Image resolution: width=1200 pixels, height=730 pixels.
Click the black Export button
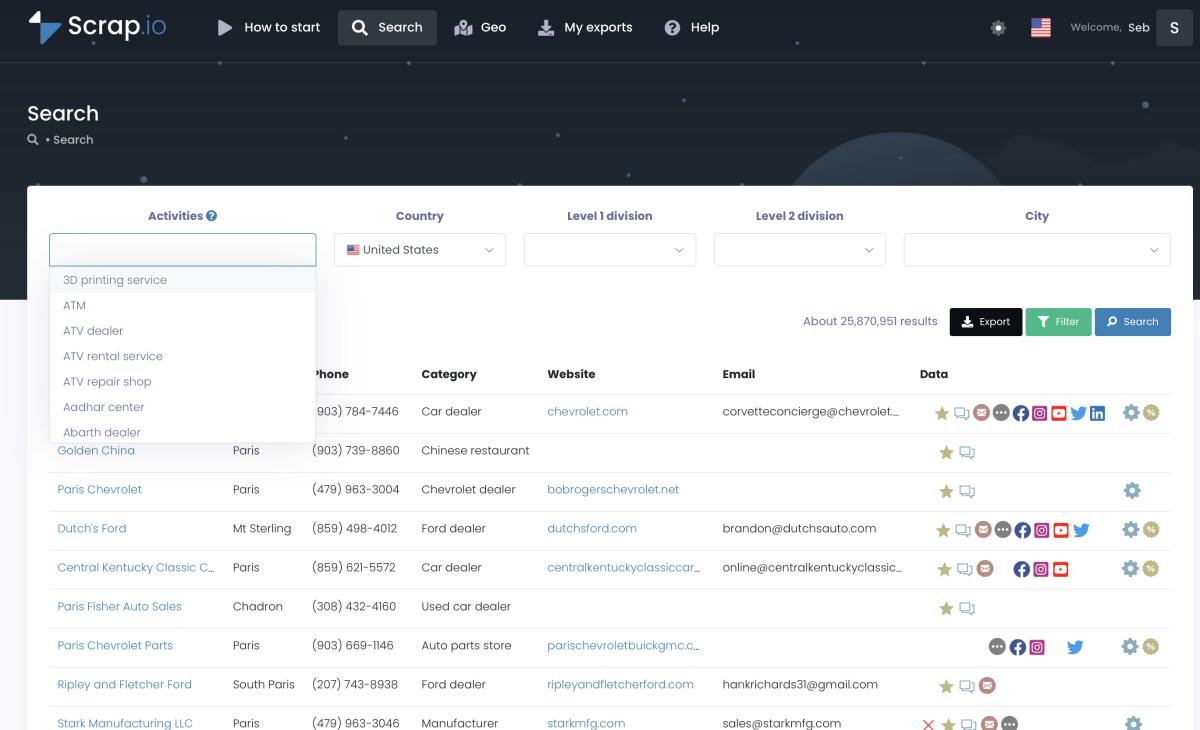pyautogui.click(x=985, y=322)
